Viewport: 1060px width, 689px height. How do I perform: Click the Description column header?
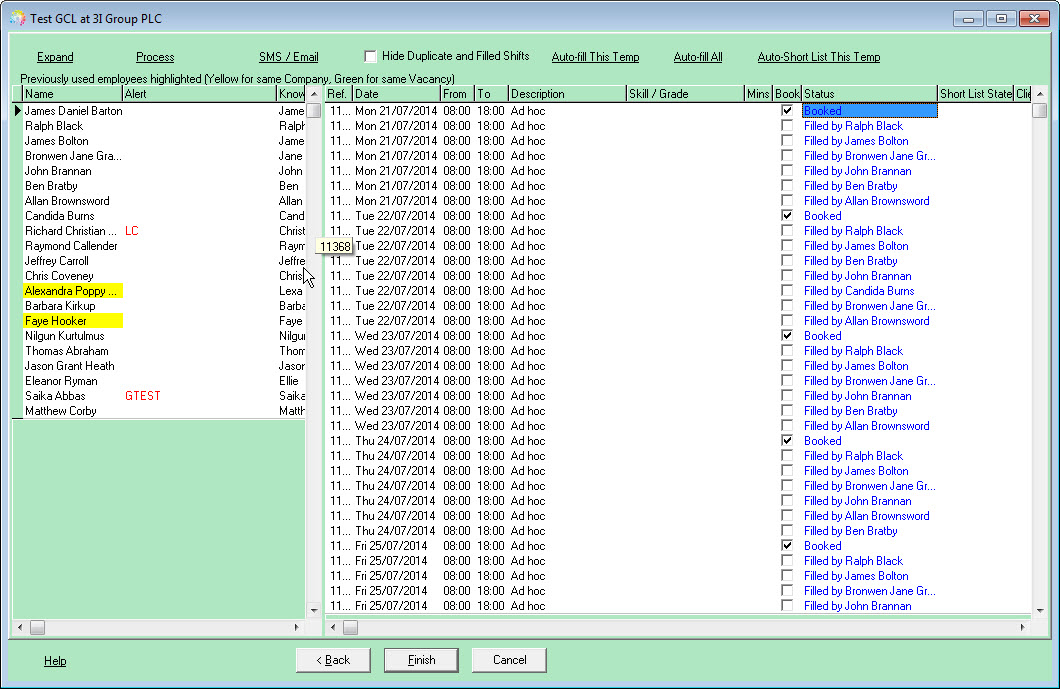point(567,94)
